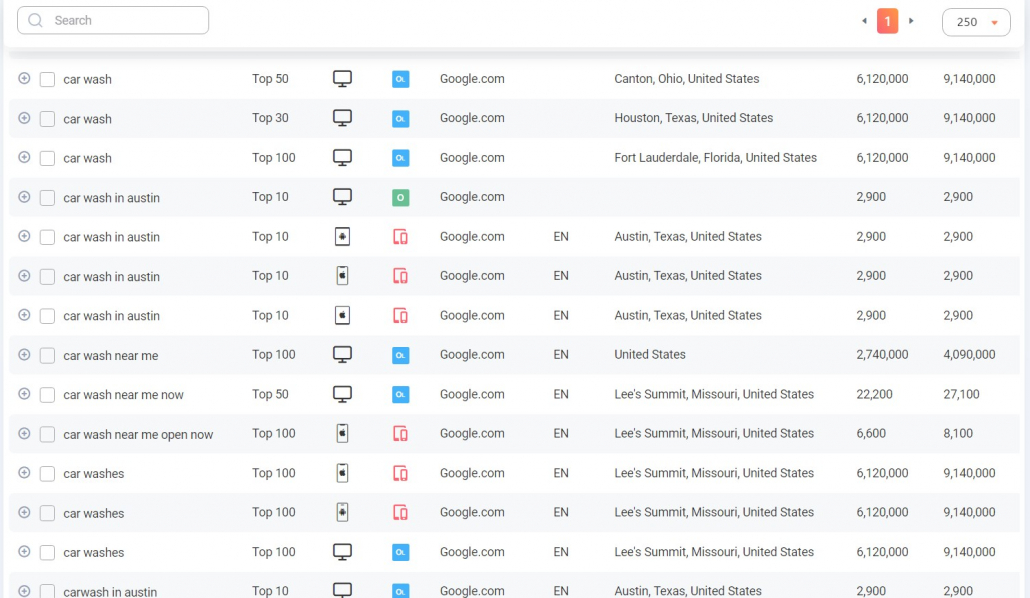
Task: Expand the car wash Fort Lauderdale row
Action: (x=24, y=157)
